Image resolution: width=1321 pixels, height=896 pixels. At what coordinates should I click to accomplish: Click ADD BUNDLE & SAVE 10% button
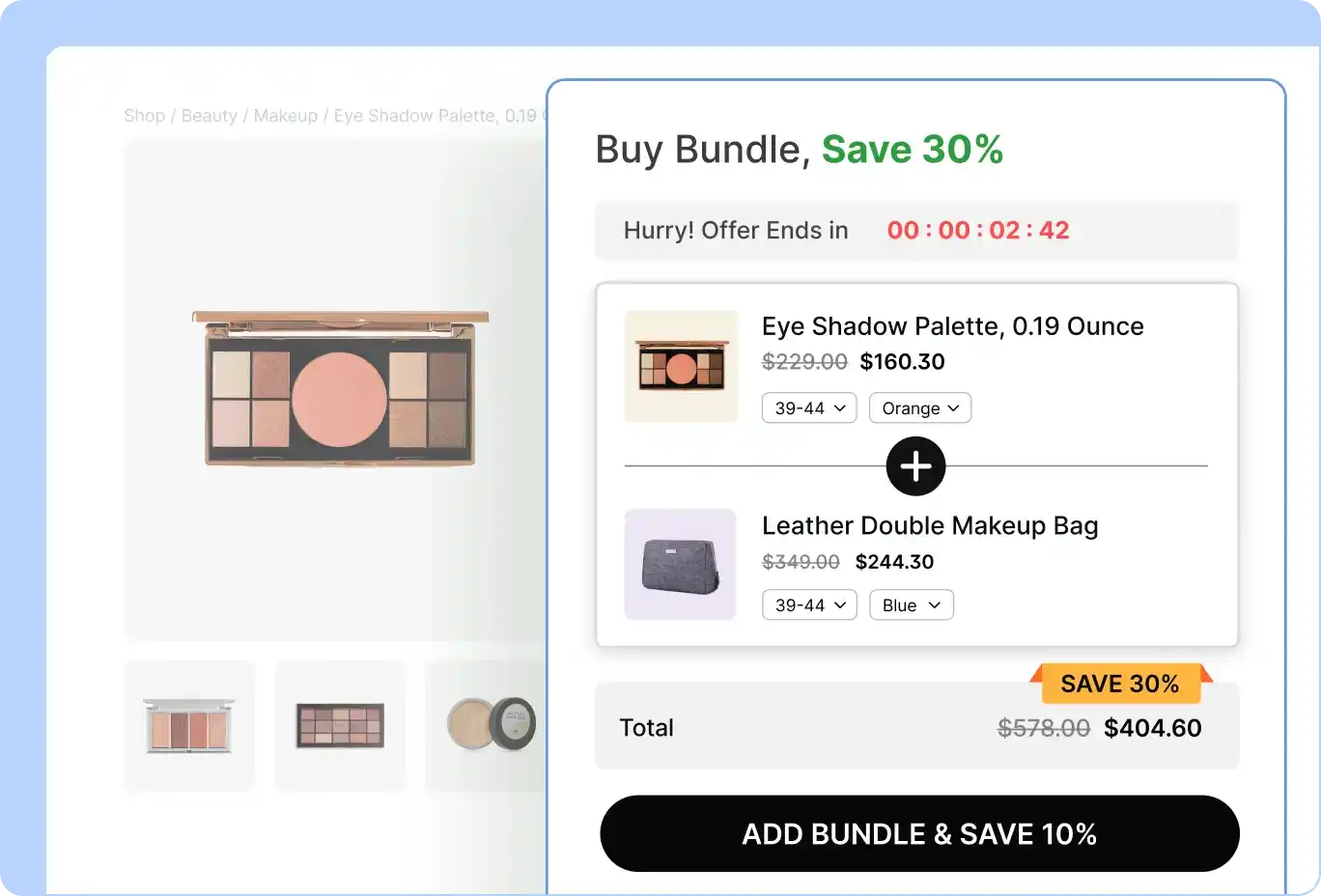click(918, 833)
